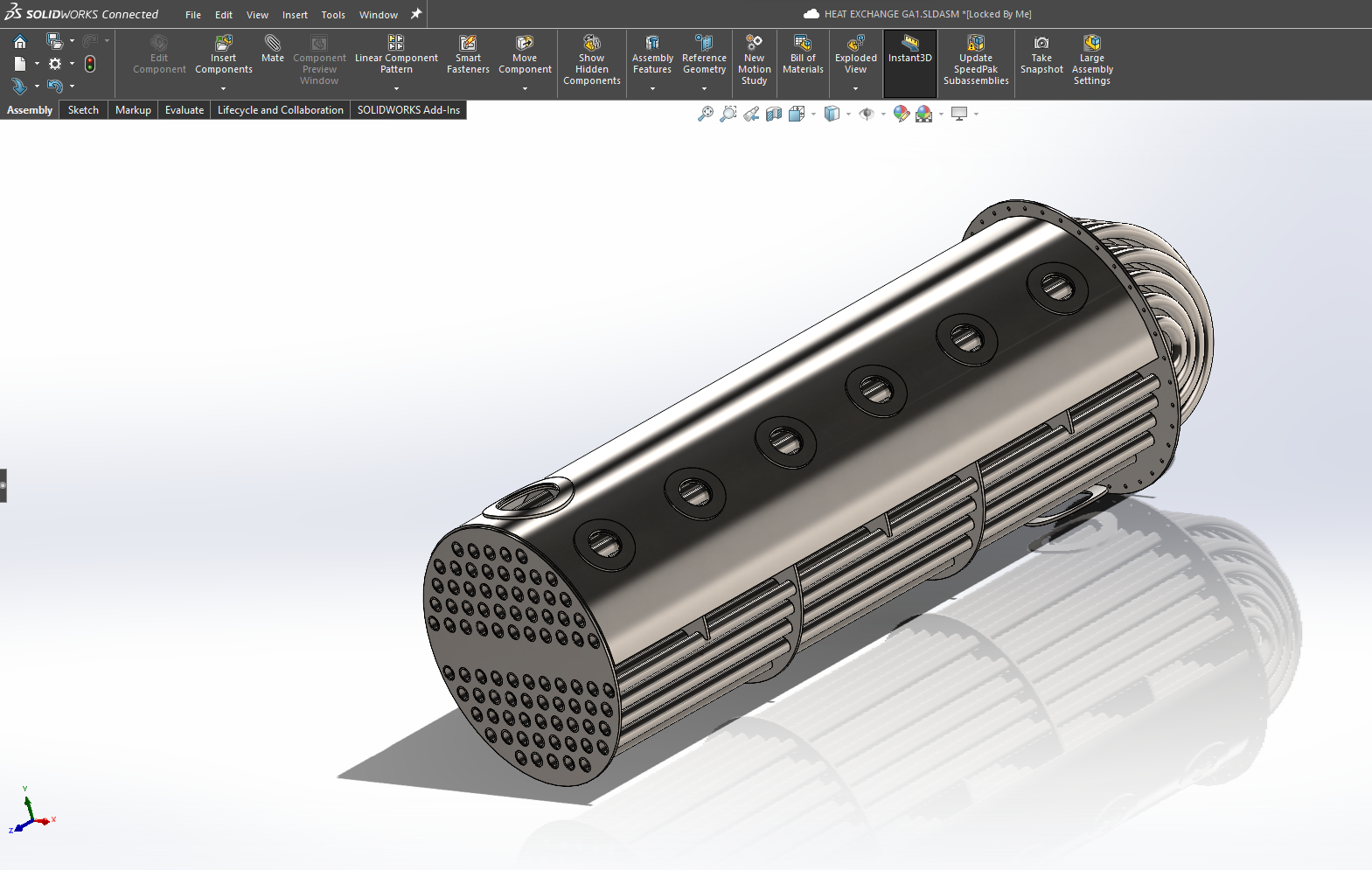Expand Display Style dropdown arrow

pos(848,114)
